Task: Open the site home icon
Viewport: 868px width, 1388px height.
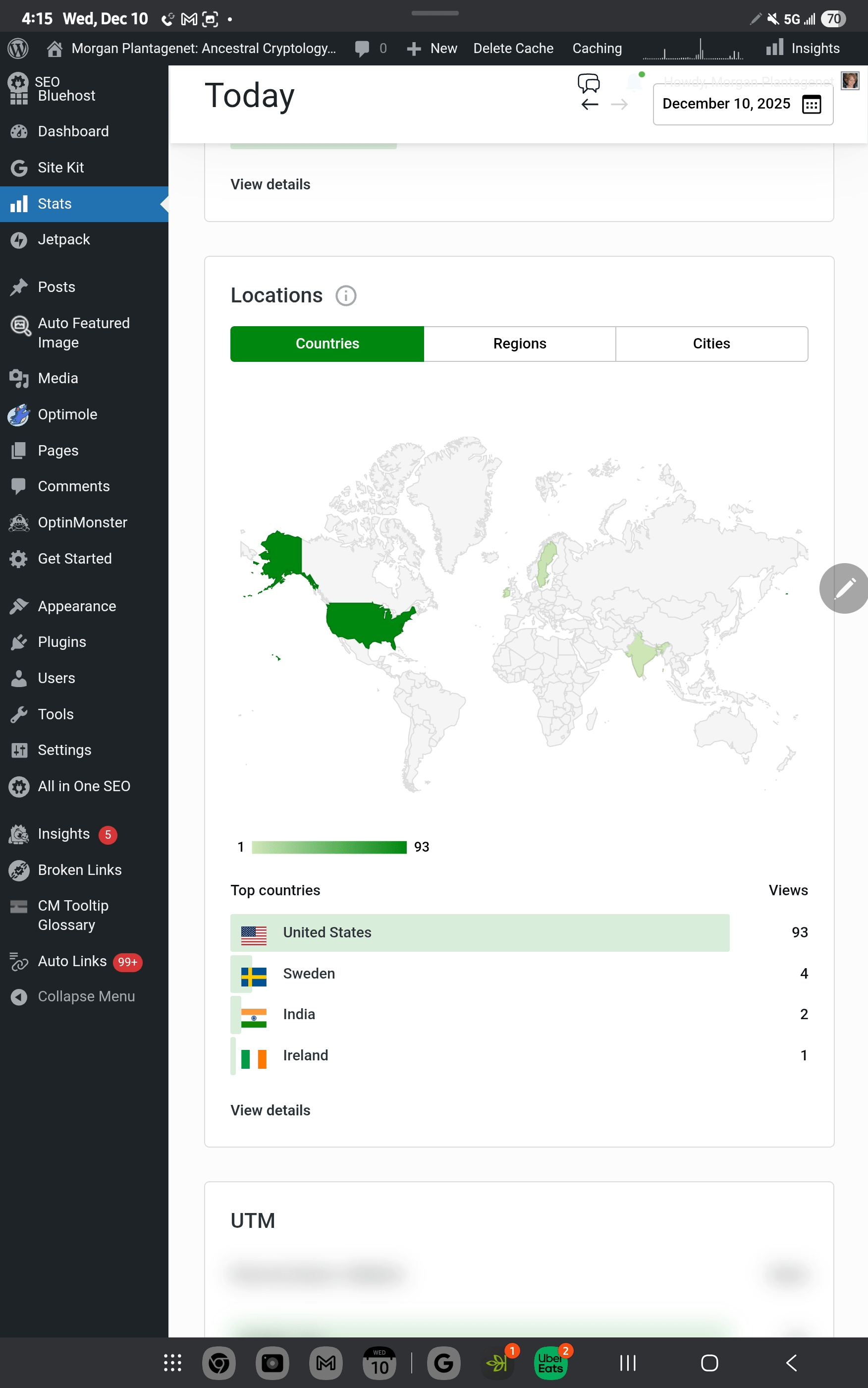Action: (54, 48)
